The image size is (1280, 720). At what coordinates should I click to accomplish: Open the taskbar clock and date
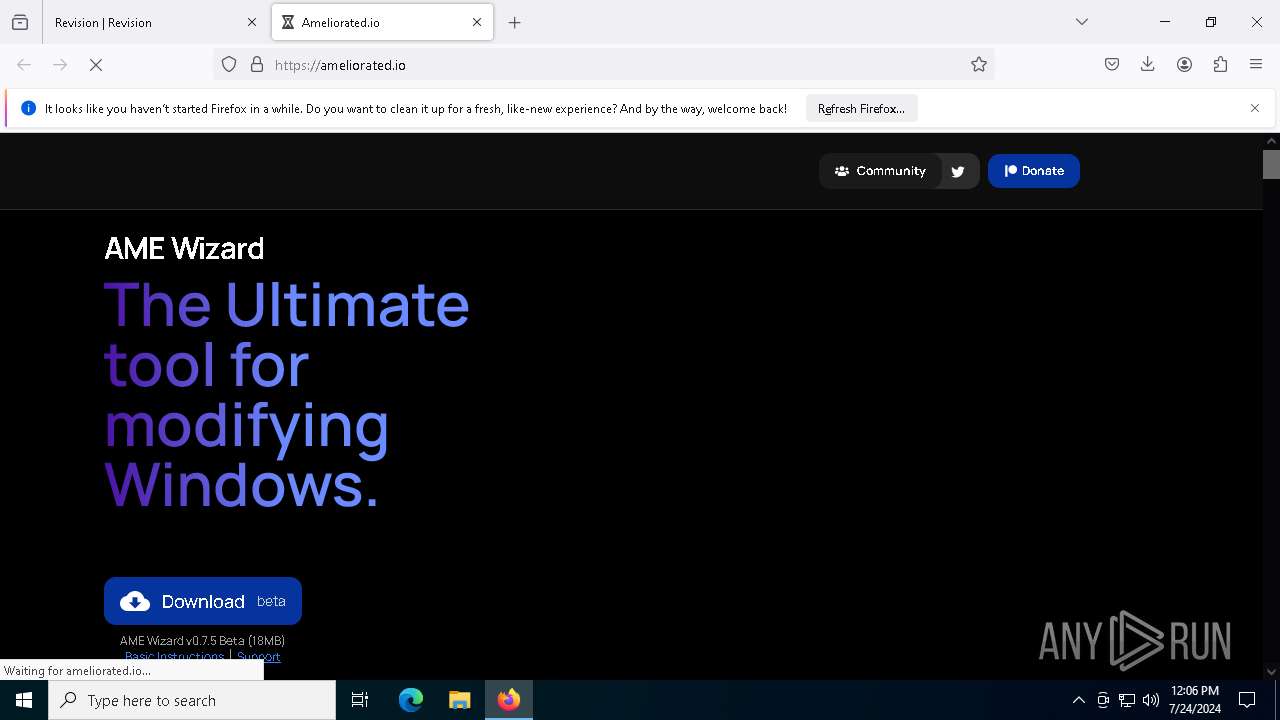click(1194, 700)
